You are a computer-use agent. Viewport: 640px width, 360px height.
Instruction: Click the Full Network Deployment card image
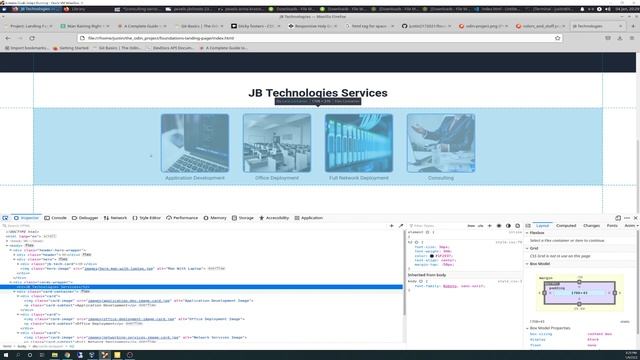359,143
